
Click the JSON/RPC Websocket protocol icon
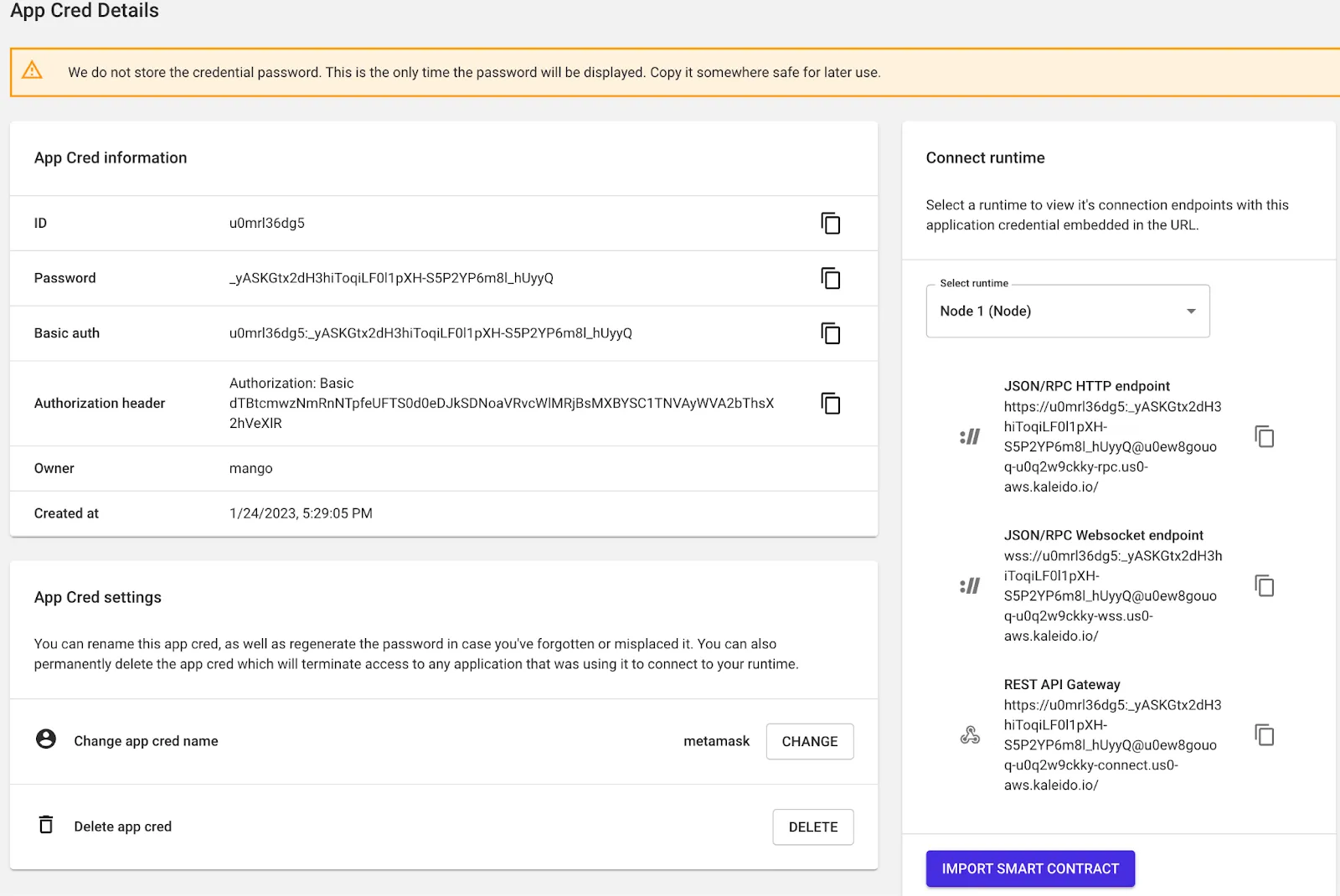[x=969, y=585]
